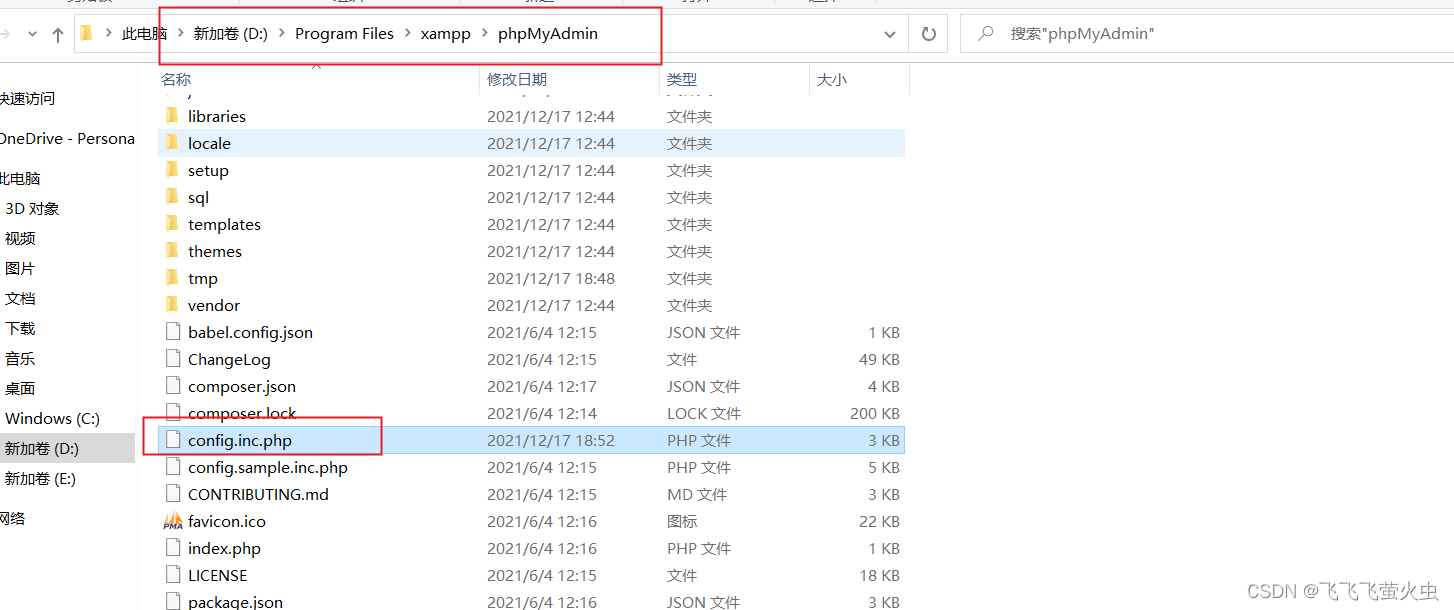Select the vendor folder icon

click(171, 305)
